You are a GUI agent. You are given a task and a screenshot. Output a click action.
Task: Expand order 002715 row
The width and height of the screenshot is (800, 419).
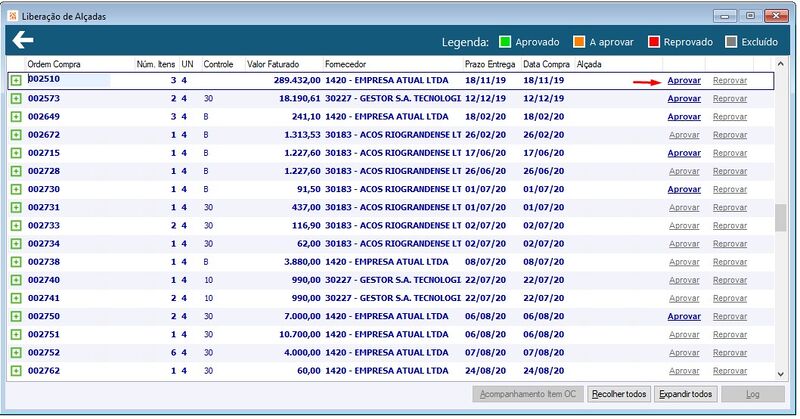(x=16, y=153)
